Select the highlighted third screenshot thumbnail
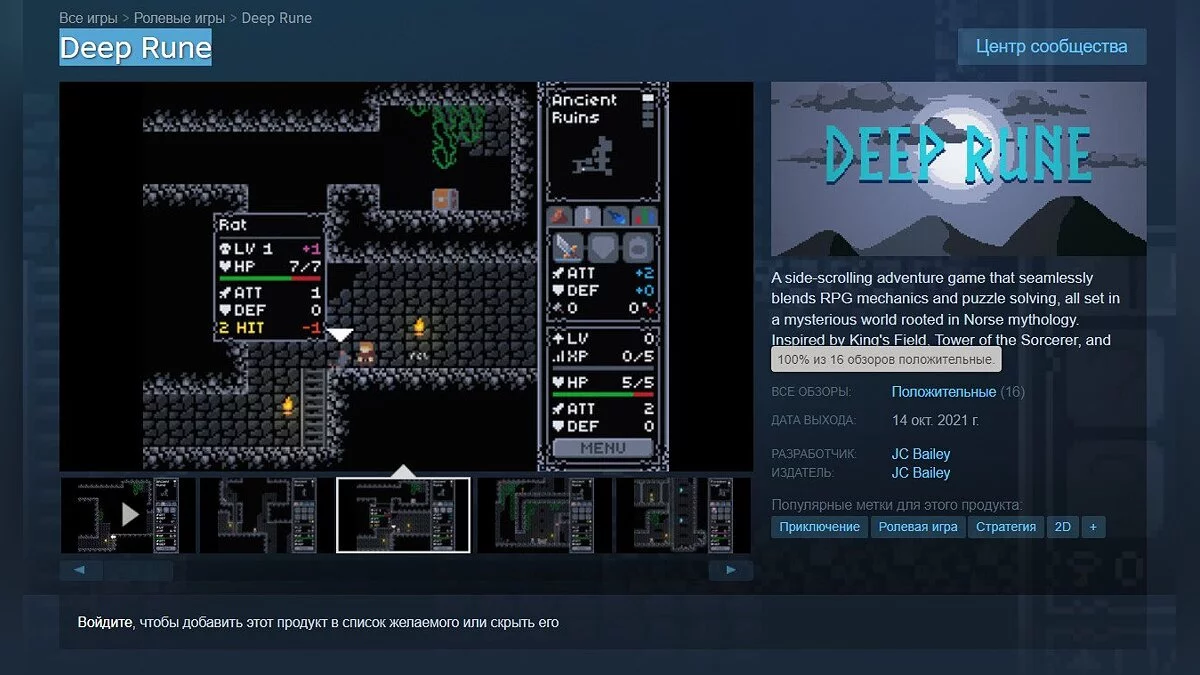Viewport: 1200px width, 675px height. click(403, 515)
